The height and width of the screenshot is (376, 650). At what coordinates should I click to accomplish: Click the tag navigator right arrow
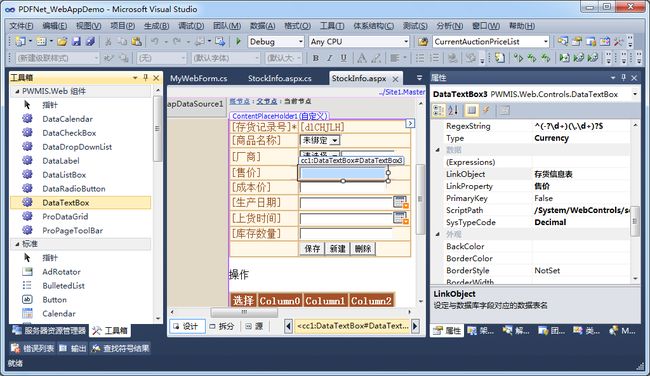415,326
